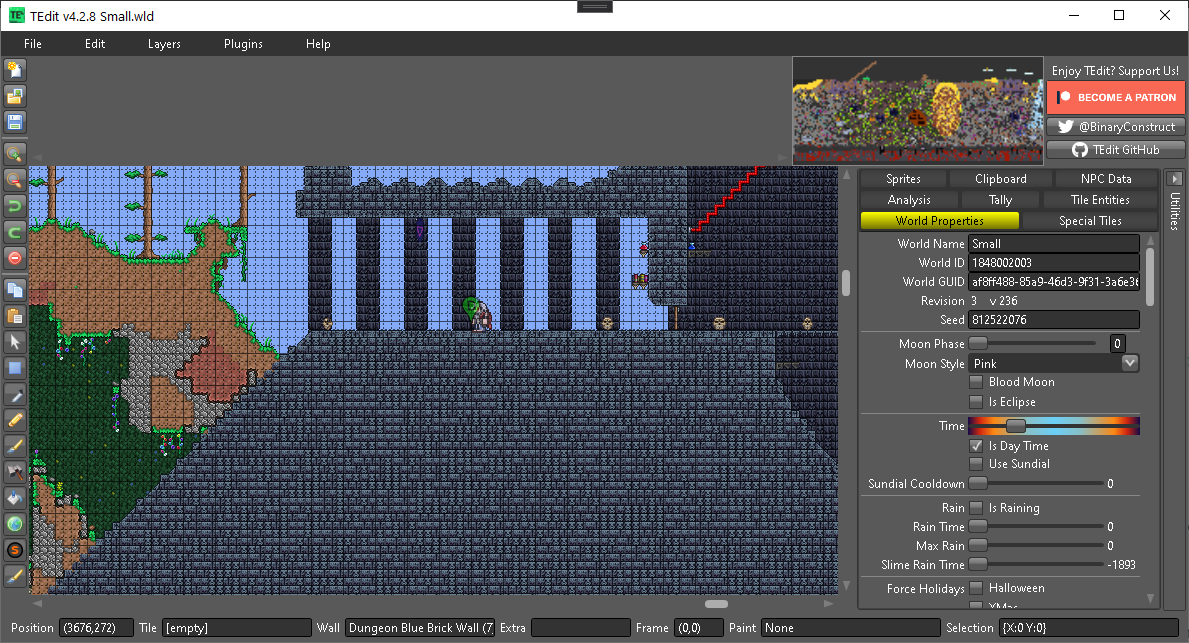
Task: Open the Plugins menu
Action: (242, 44)
